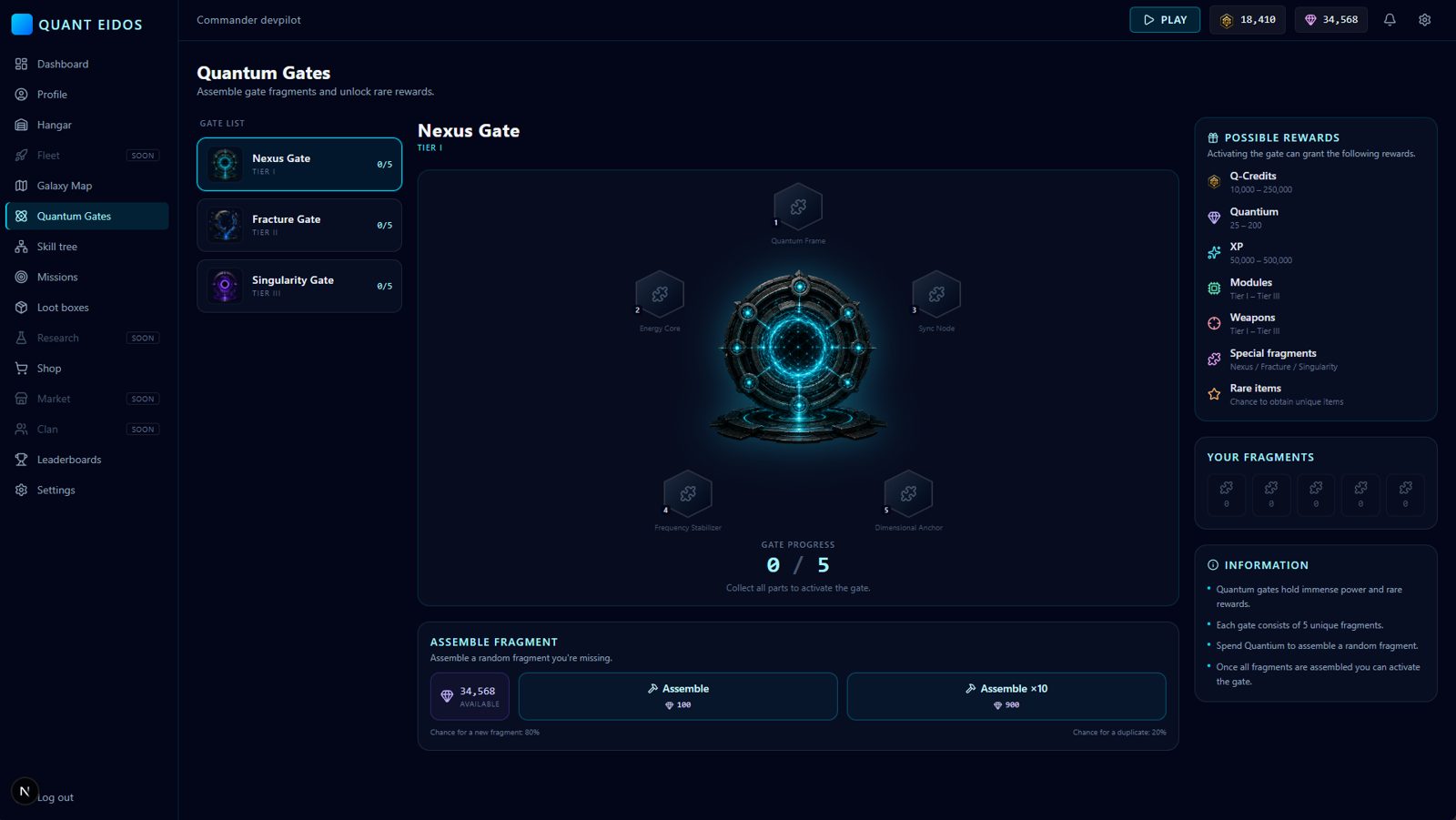Screen dimensions: 1456x820
Task: Click the 18,410 credits balance
Action: click(1248, 20)
